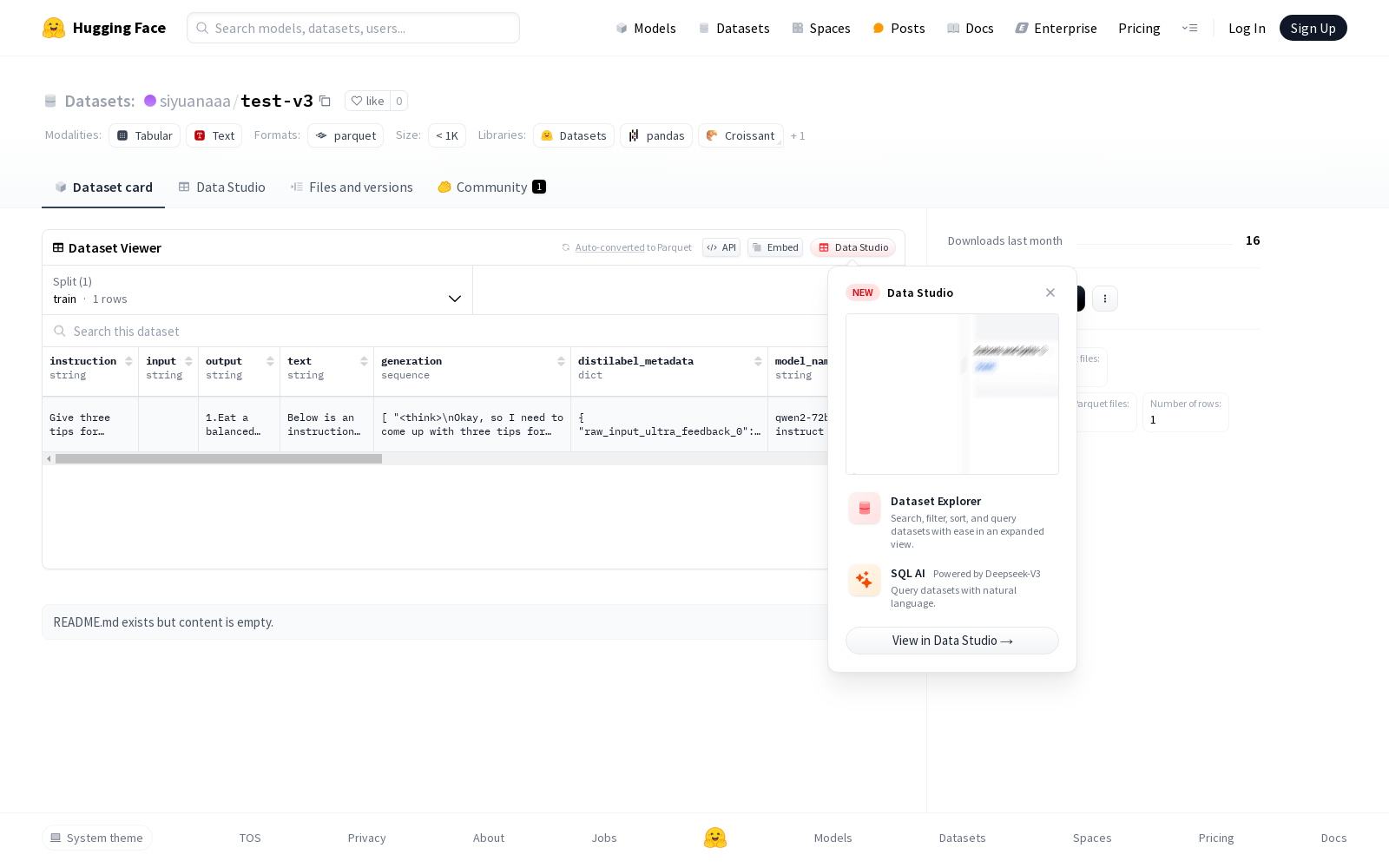The width and height of the screenshot is (1389, 868).
Task: Click the Search this dataset field
Action: tap(434, 331)
